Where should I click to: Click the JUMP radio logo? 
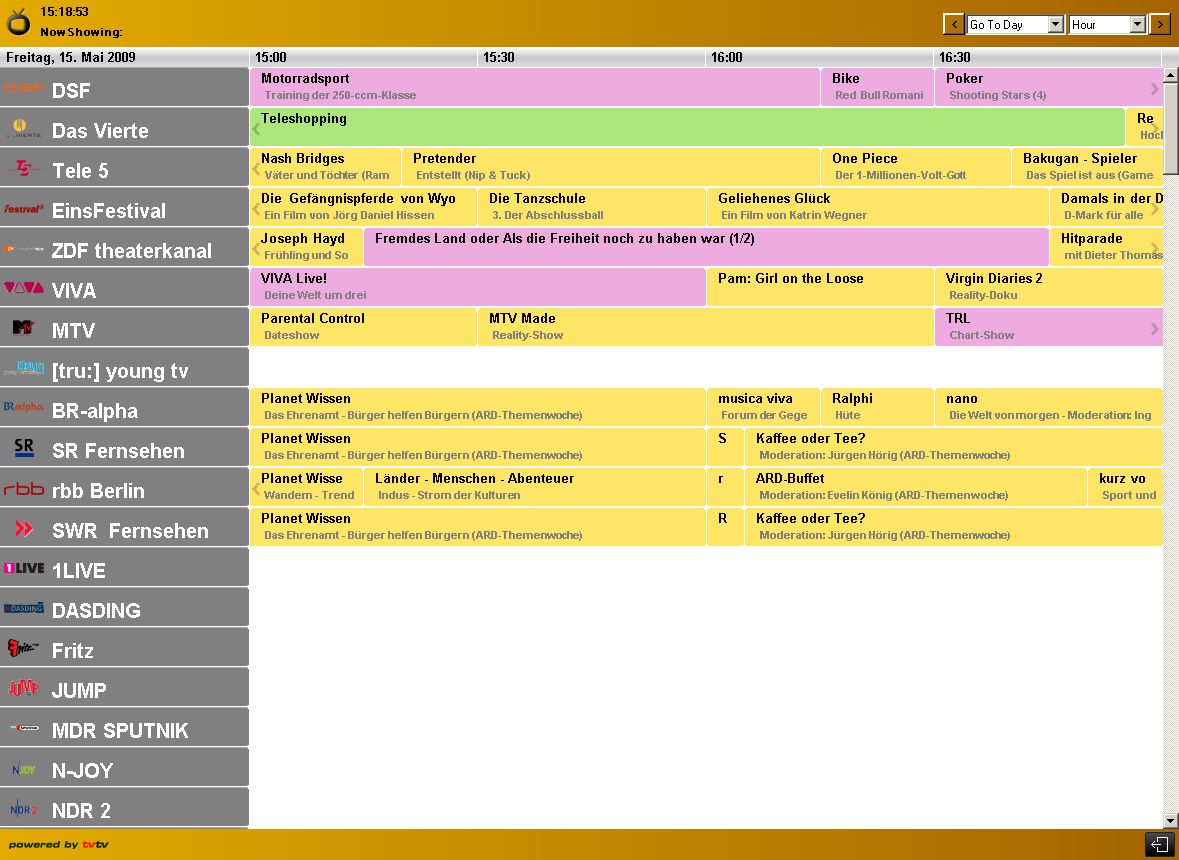[23, 689]
